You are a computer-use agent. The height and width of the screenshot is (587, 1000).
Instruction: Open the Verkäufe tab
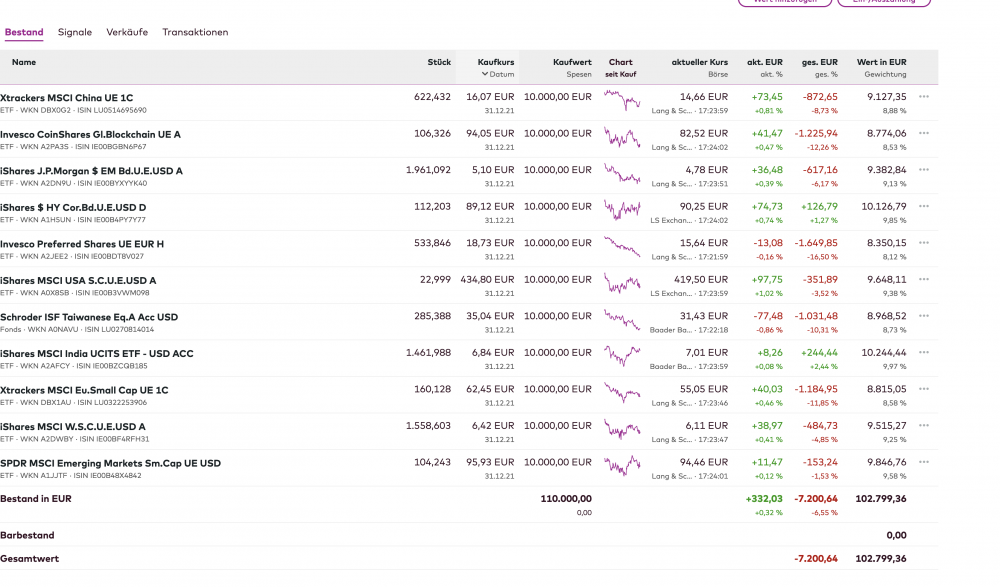click(127, 32)
